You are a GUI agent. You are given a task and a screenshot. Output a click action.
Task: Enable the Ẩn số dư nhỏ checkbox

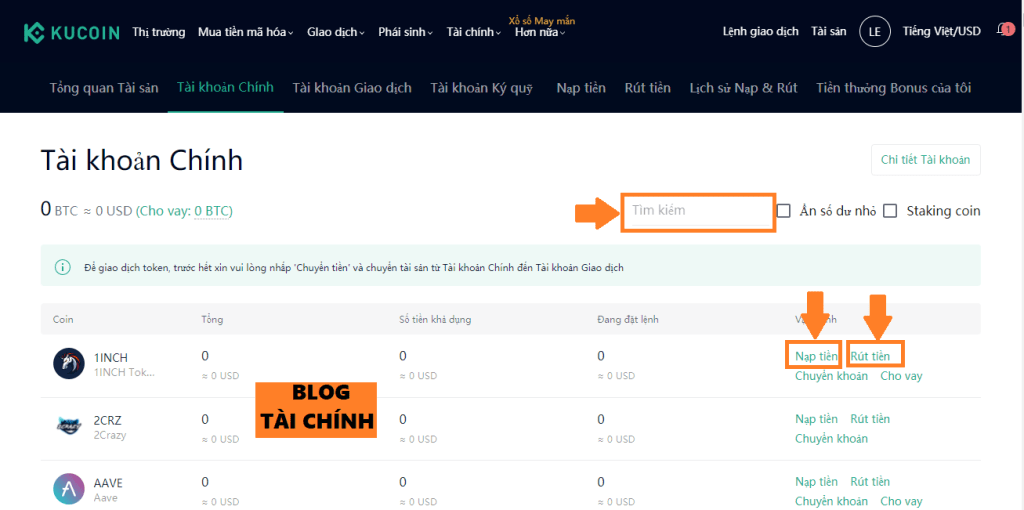click(784, 211)
